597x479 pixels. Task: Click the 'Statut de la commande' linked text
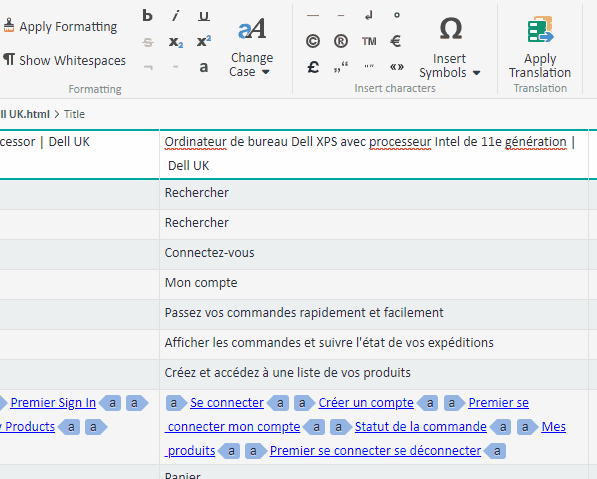(421, 427)
